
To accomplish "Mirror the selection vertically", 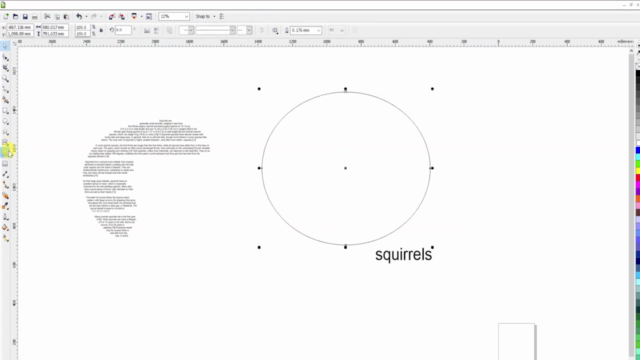I will (x=157, y=30).
